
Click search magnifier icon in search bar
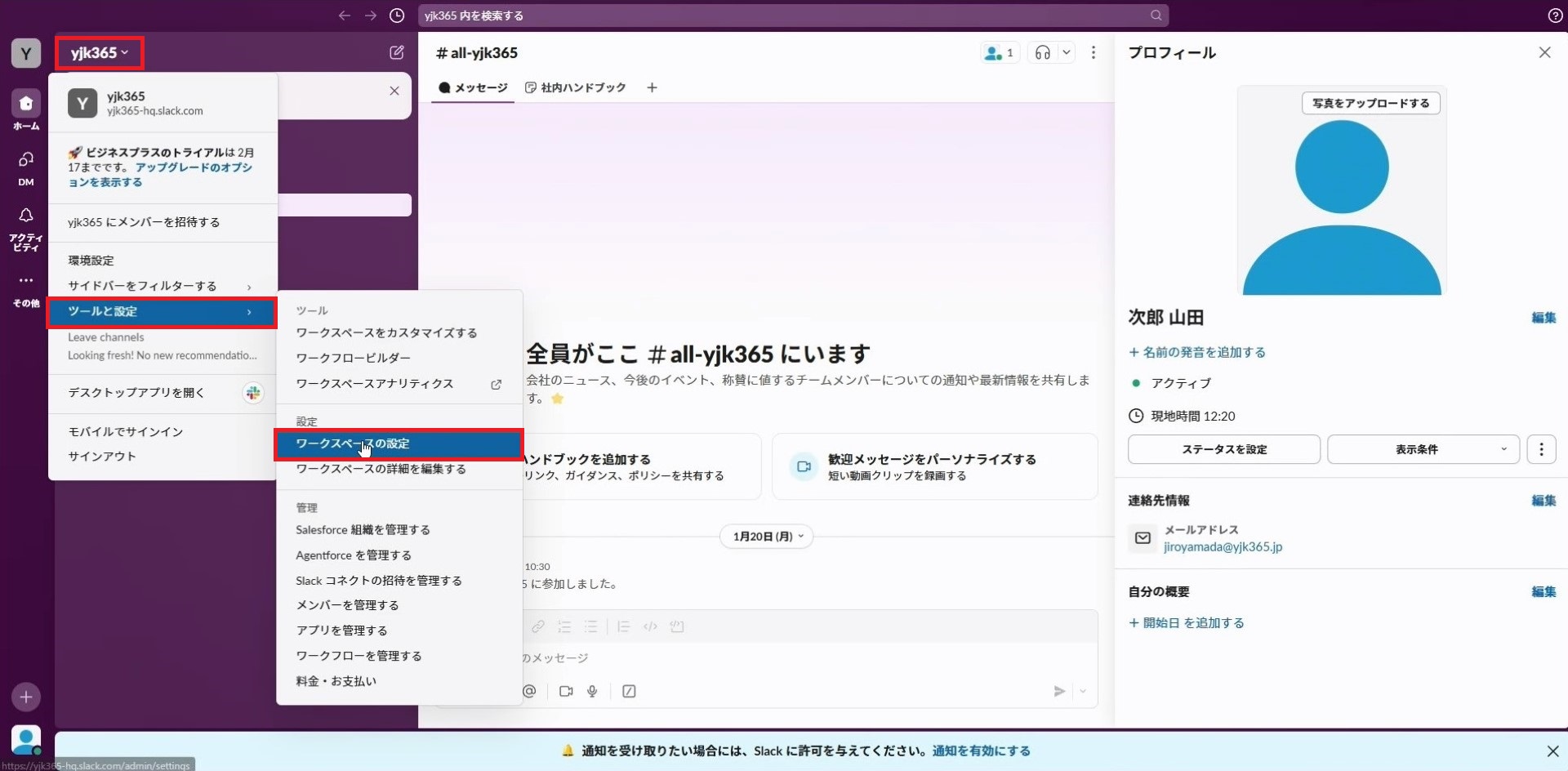tap(1156, 16)
